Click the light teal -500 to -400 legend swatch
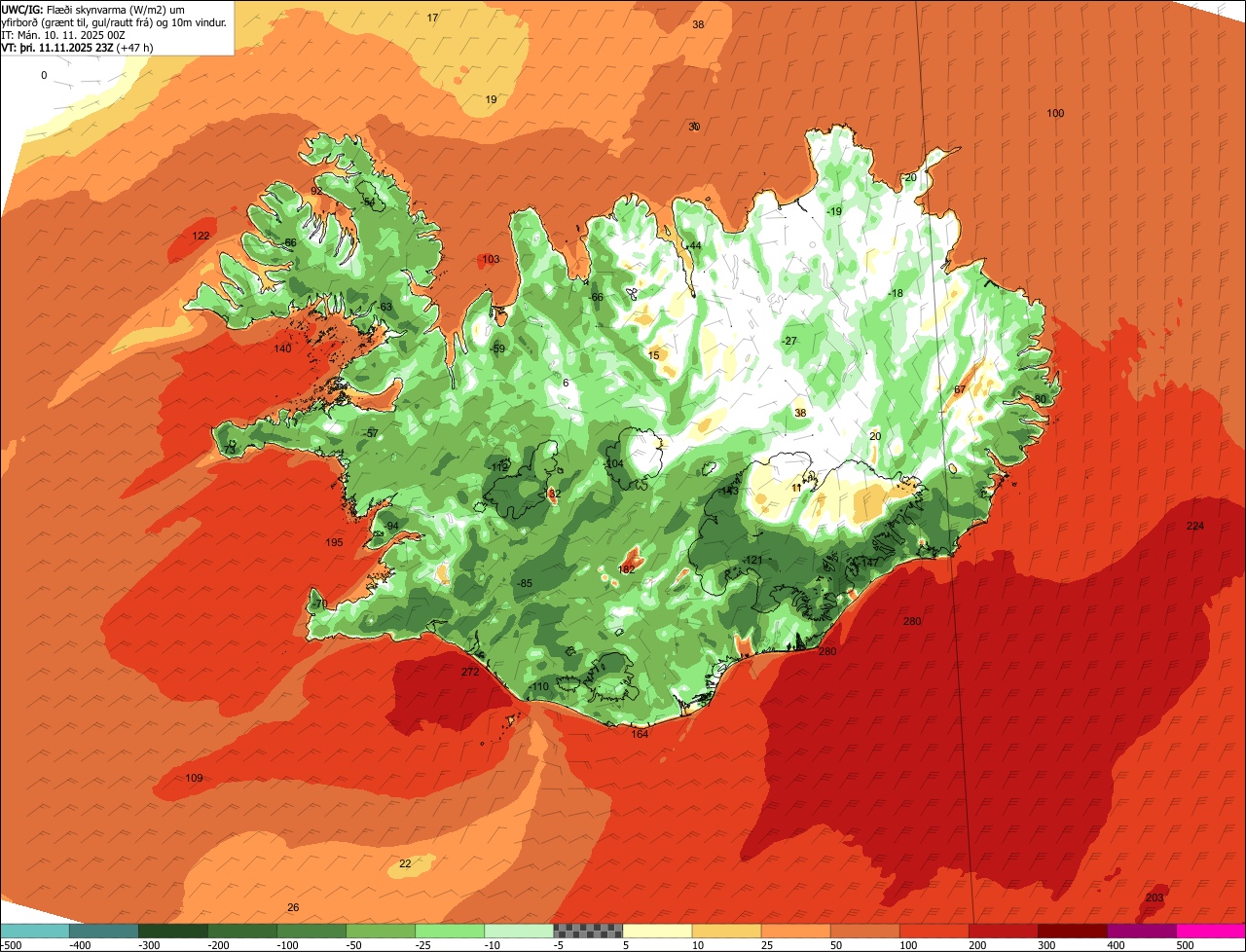1246x952 pixels. click(34, 930)
